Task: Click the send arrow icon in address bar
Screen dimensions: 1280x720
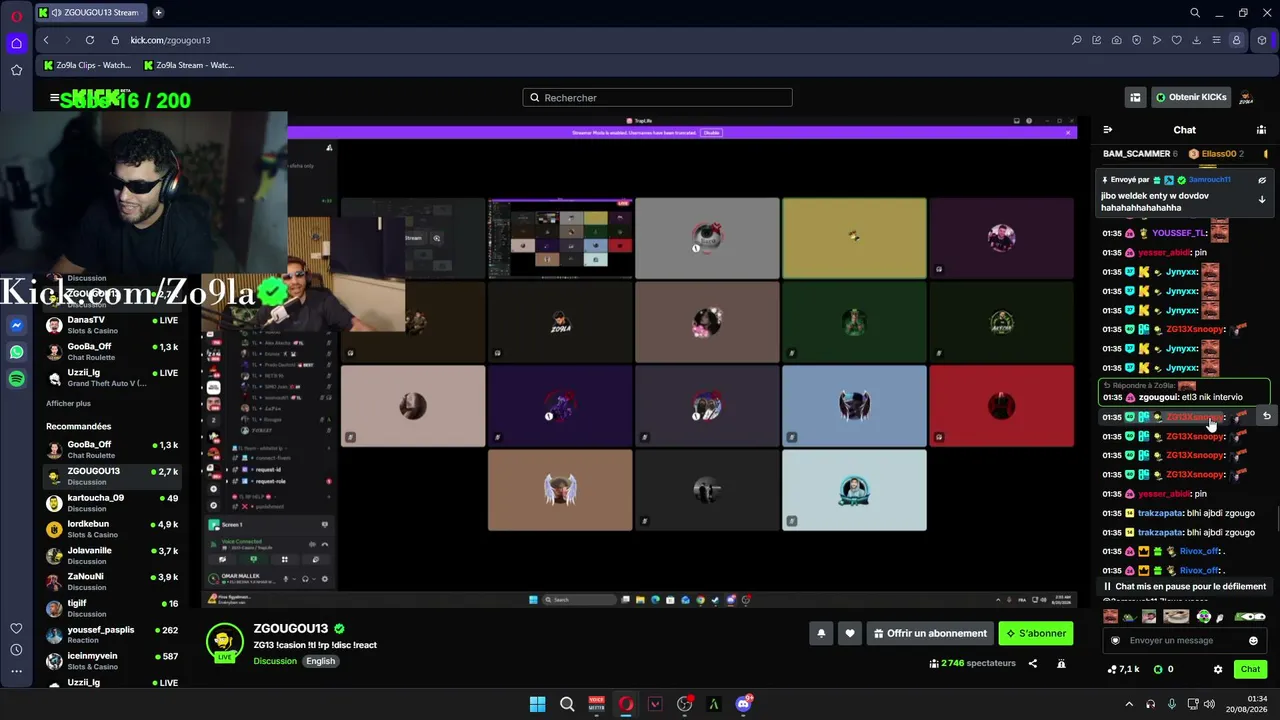Action: pyautogui.click(x=1156, y=40)
